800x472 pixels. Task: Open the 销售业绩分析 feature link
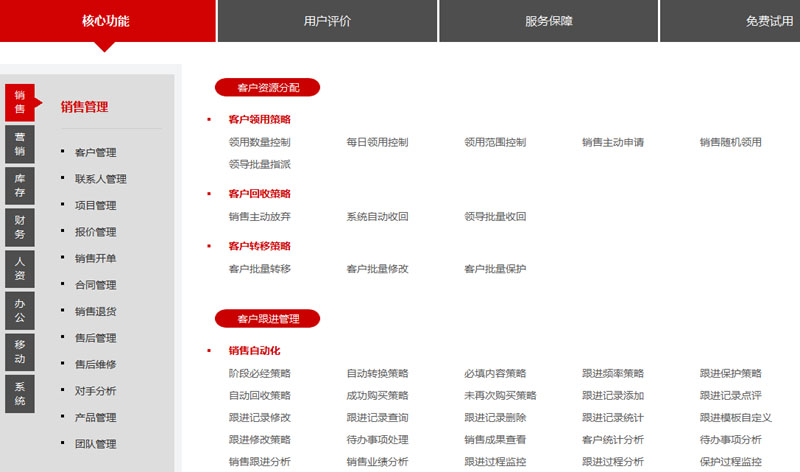(377, 461)
